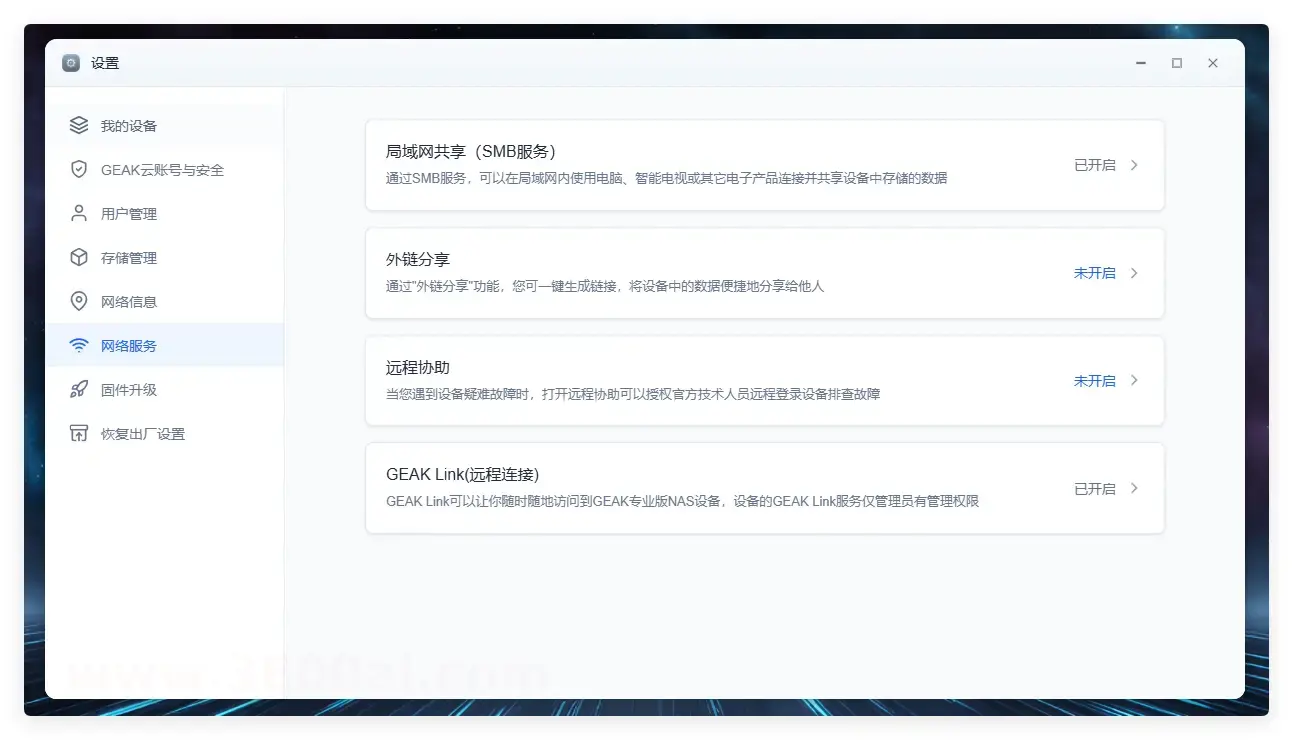Click 已开启 status of SMB service
1293x740 pixels.
pyautogui.click(x=1094, y=164)
